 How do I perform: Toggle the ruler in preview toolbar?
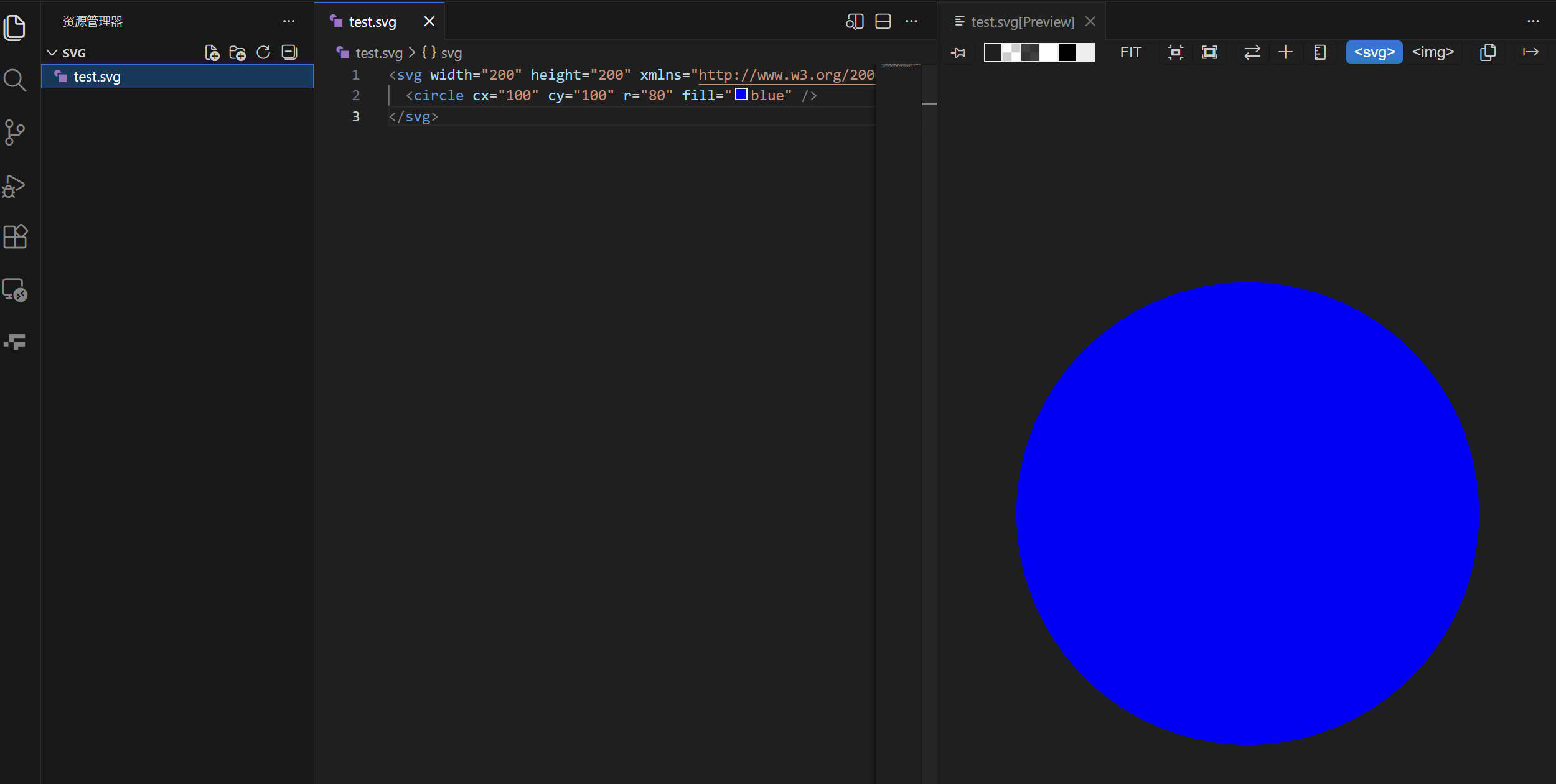pyautogui.click(x=1319, y=53)
